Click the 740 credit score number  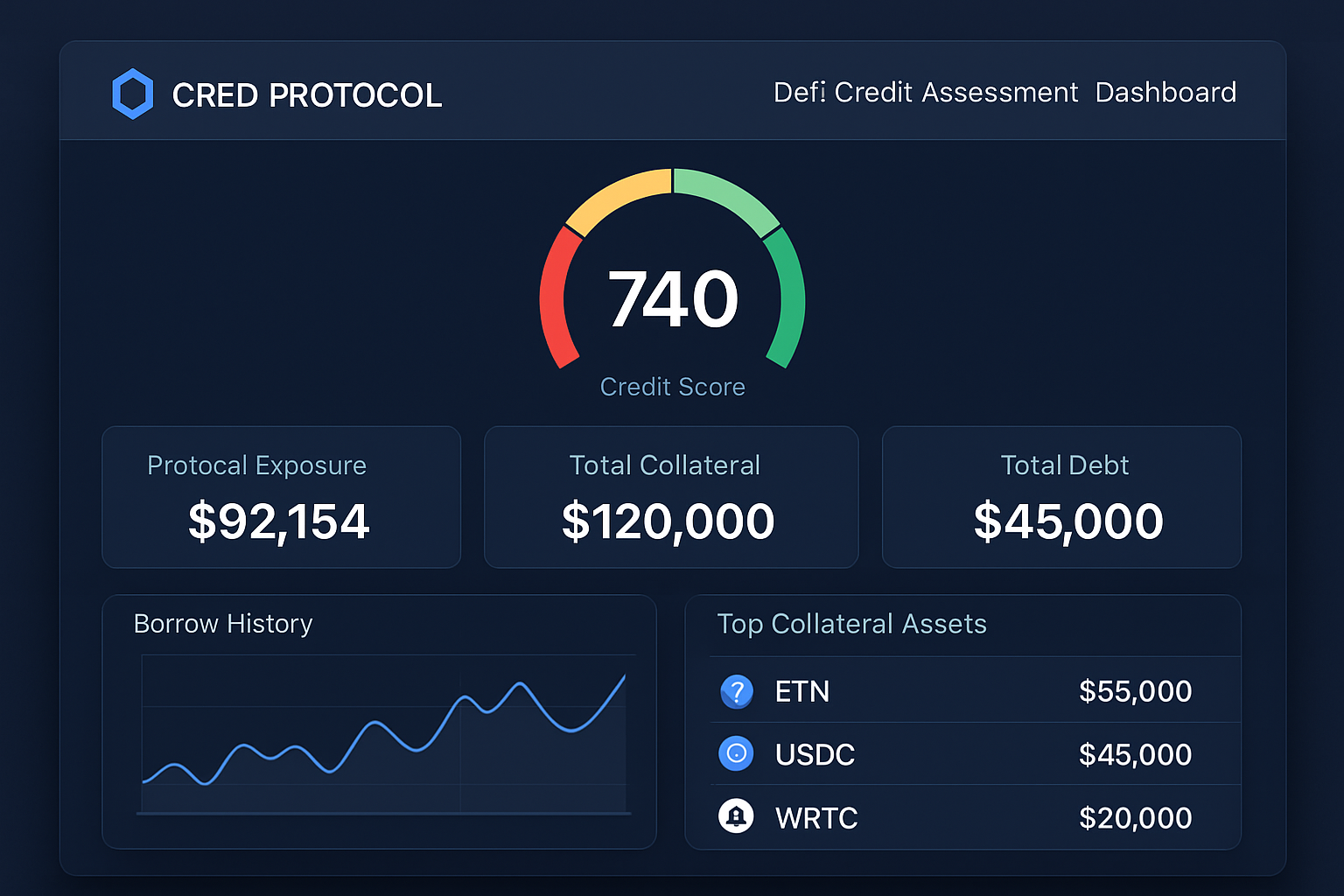pos(671,297)
